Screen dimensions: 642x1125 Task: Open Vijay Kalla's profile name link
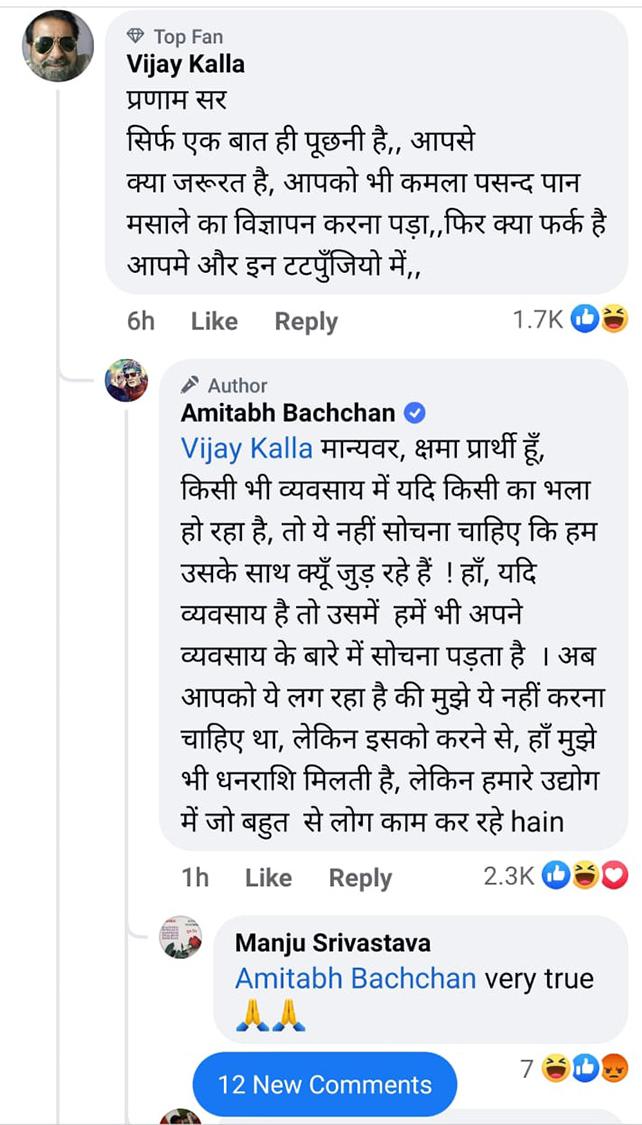[186, 64]
